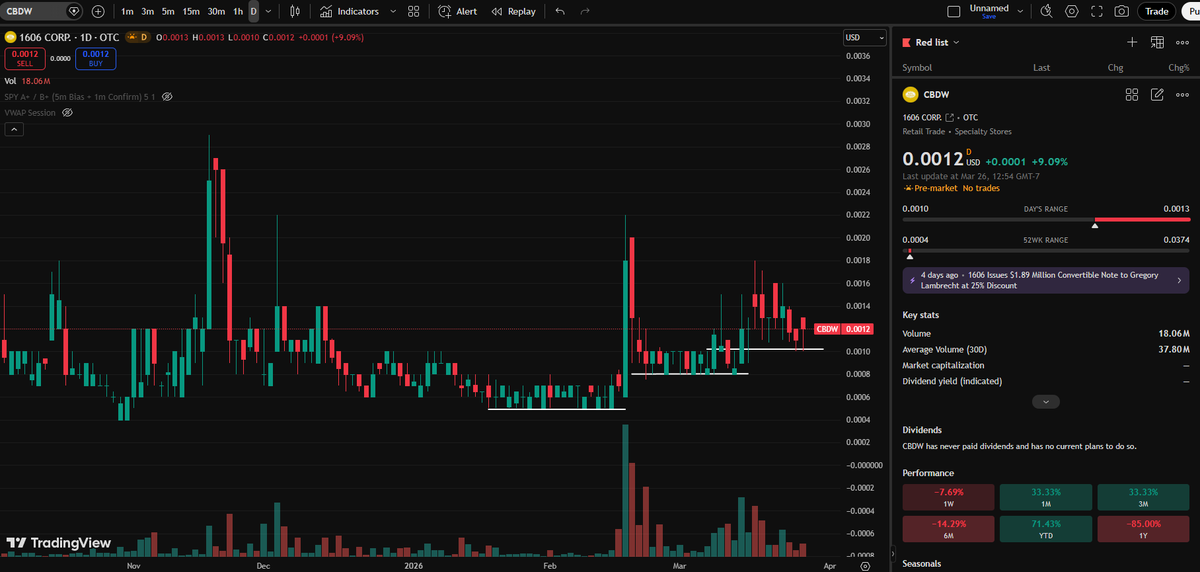Click the Average Volume (30D) stat row

1045,349
